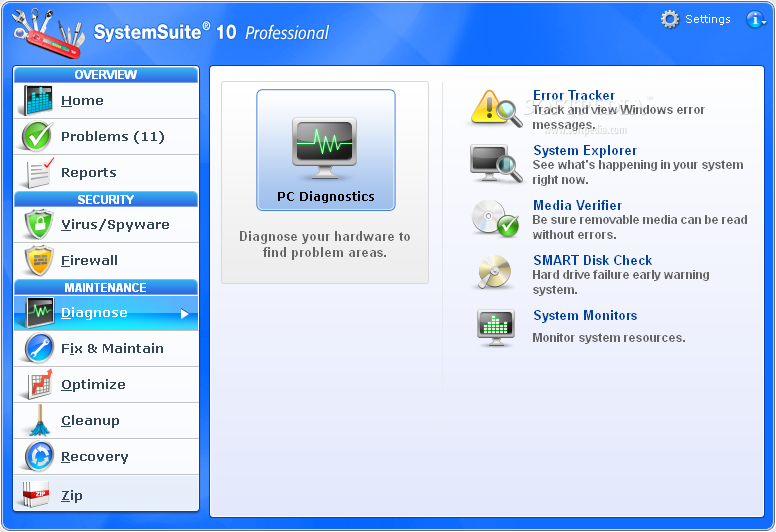Viewport: 776px width, 532px height.
Task: Select the Firewall menu entry
Action: [106, 261]
